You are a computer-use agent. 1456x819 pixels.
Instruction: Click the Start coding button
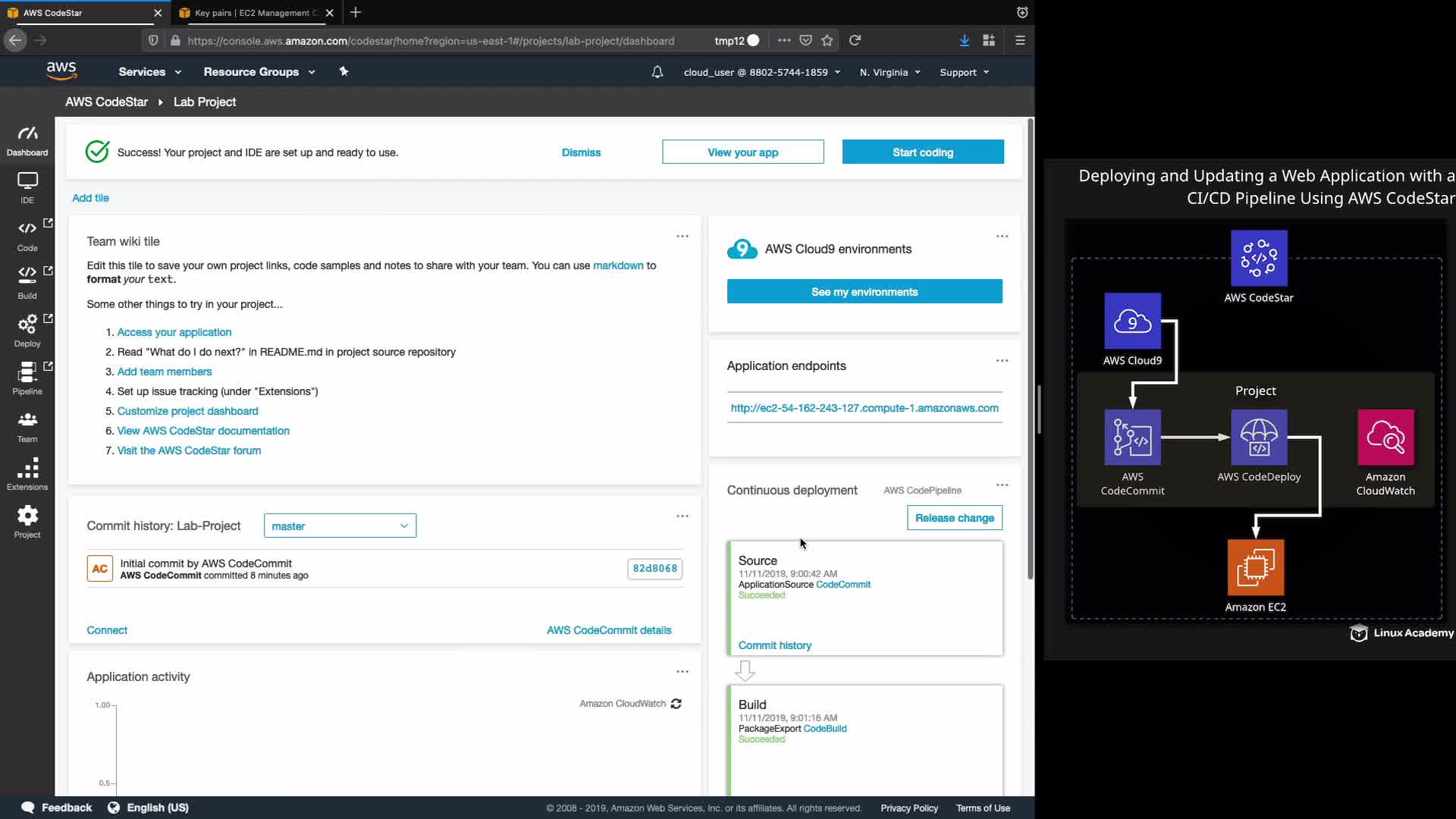tap(923, 152)
